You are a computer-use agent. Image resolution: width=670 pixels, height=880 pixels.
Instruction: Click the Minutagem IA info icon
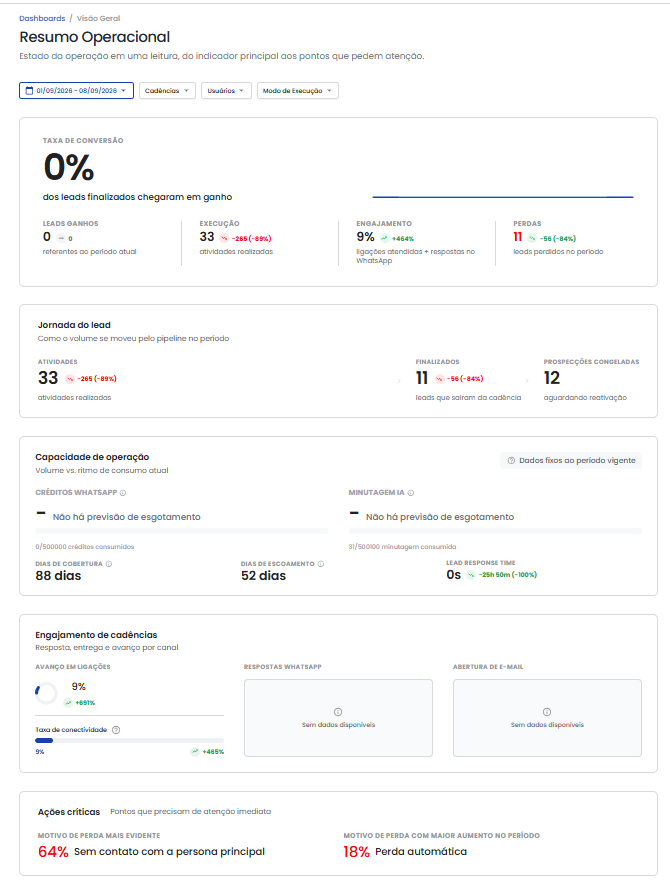point(411,493)
